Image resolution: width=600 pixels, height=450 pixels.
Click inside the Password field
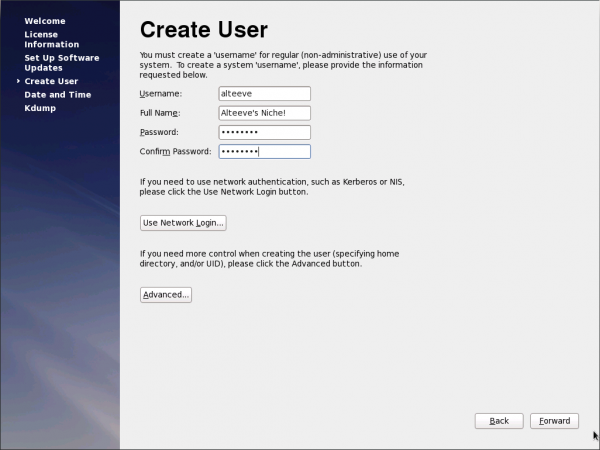point(264,132)
